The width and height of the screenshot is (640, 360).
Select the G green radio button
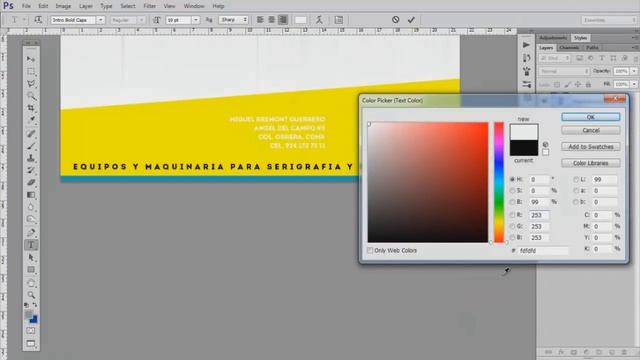[512, 226]
